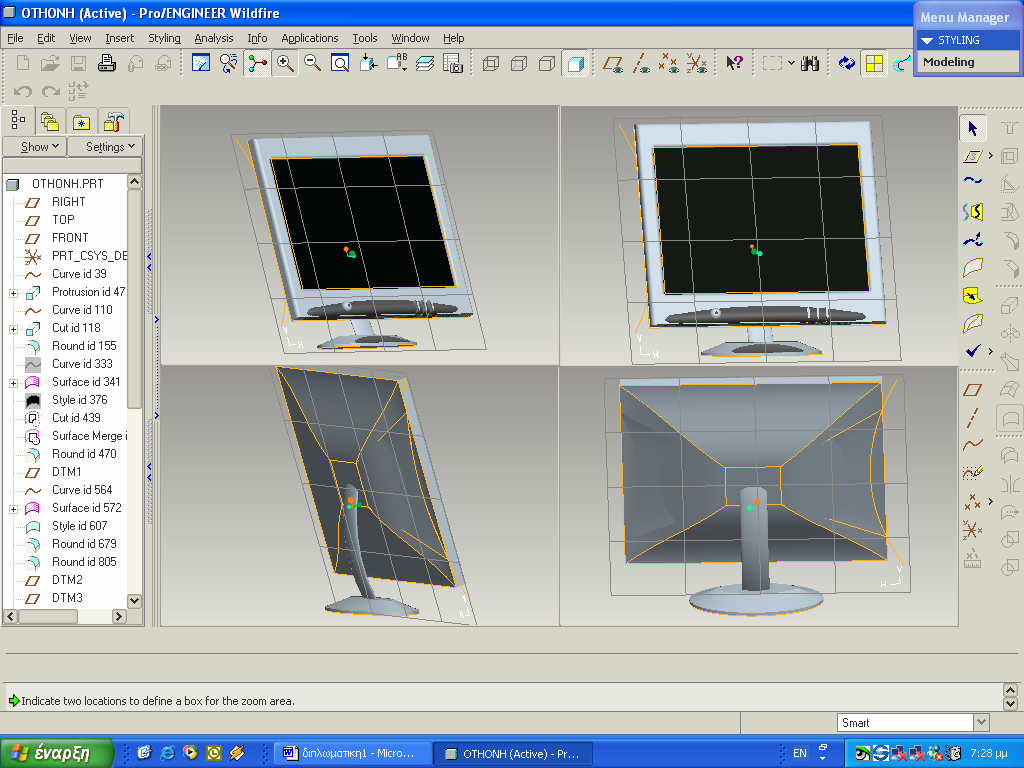Image resolution: width=1024 pixels, height=768 pixels.
Task: Open the Styling menu
Action: pyautogui.click(x=164, y=39)
